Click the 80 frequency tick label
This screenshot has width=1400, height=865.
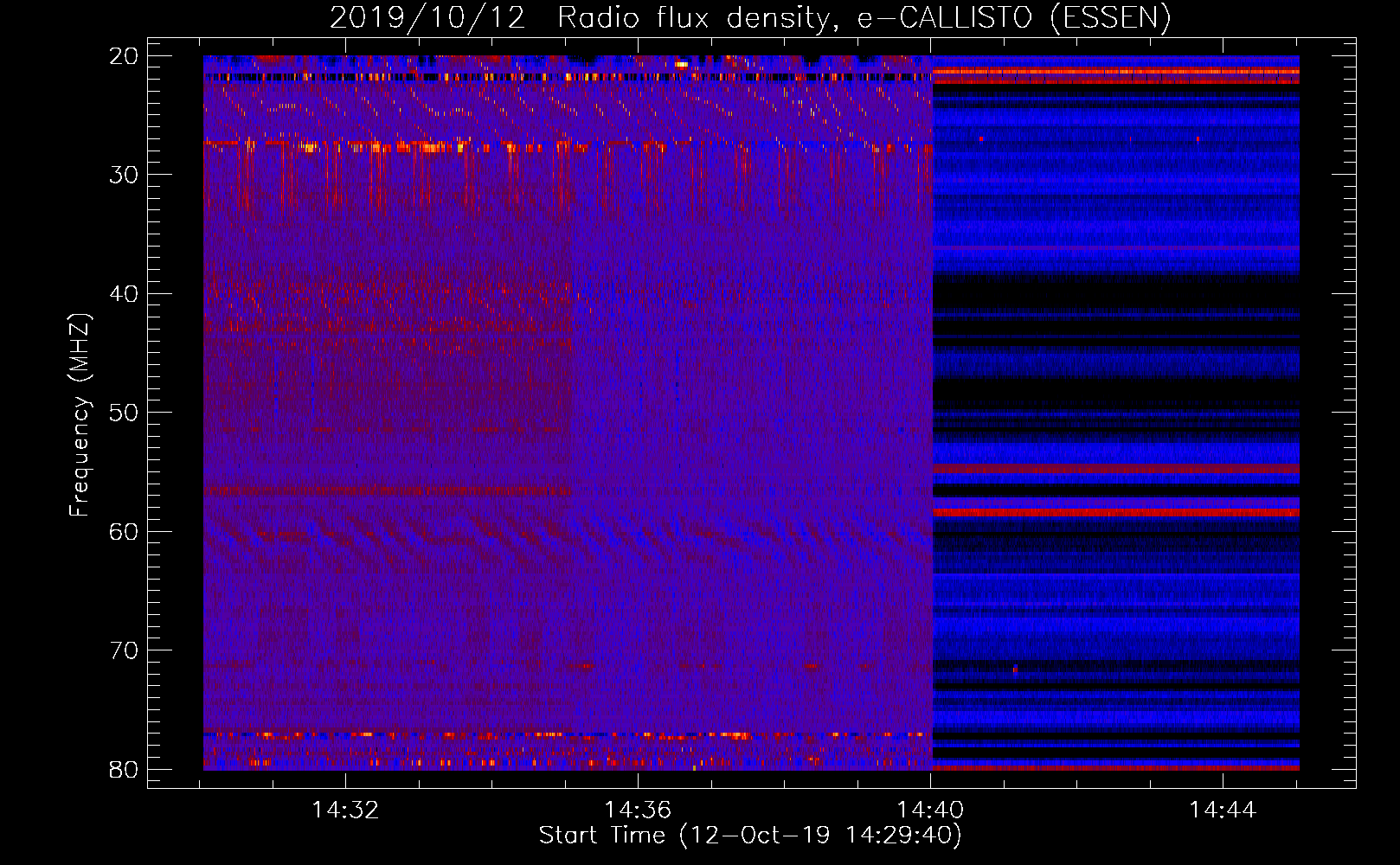click(124, 769)
